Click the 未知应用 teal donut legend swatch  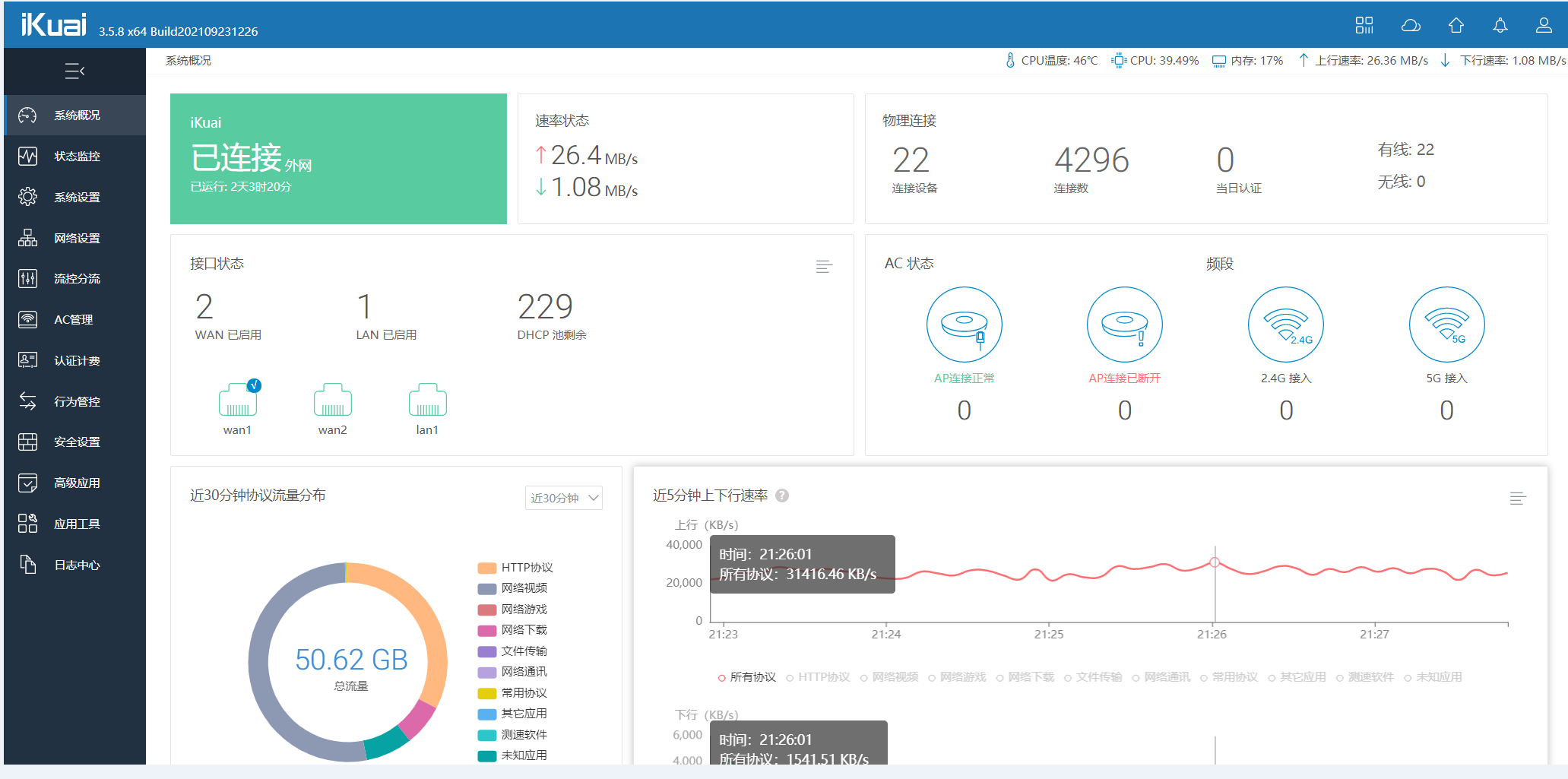click(x=487, y=755)
